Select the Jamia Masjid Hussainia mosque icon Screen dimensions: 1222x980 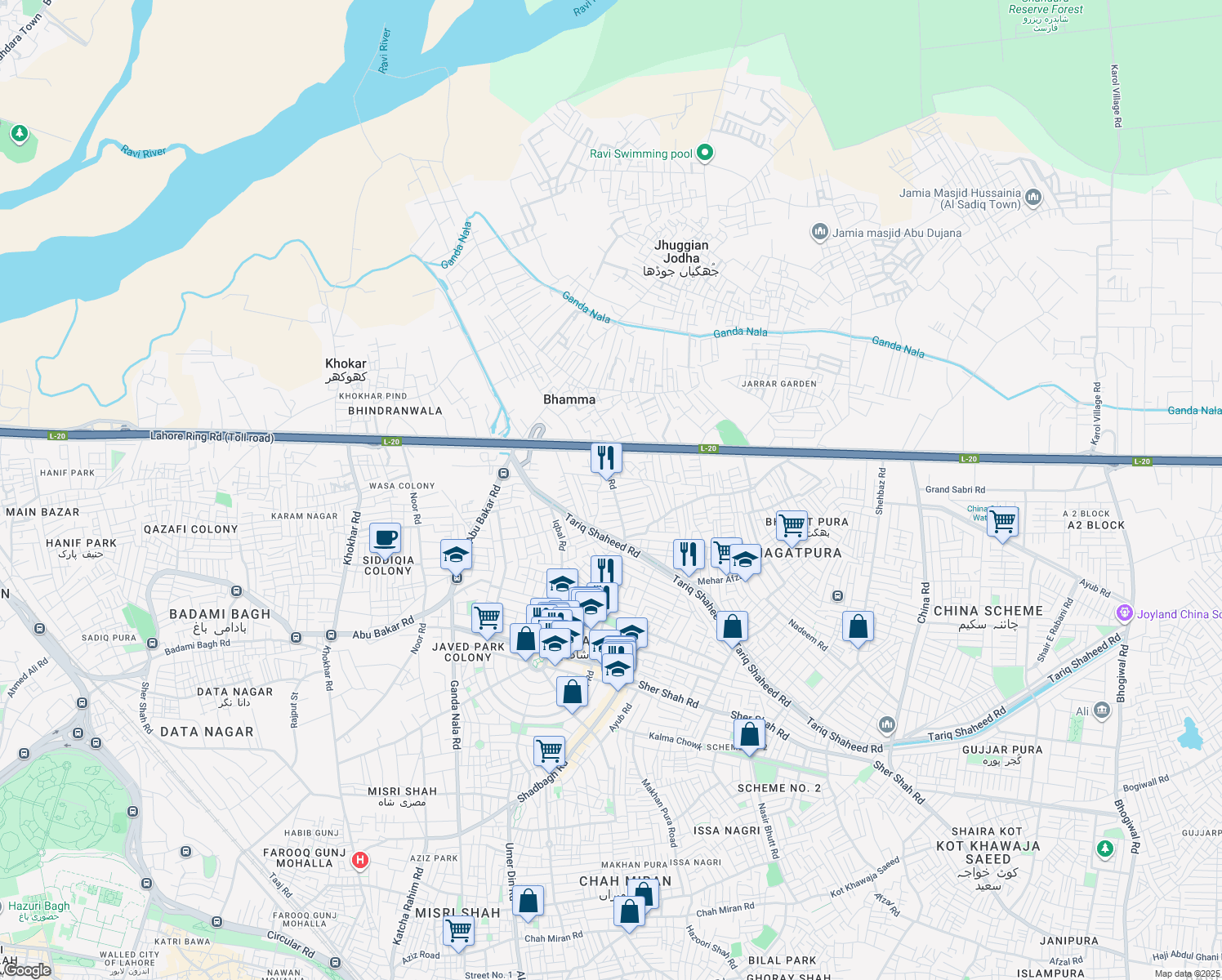(1032, 198)
